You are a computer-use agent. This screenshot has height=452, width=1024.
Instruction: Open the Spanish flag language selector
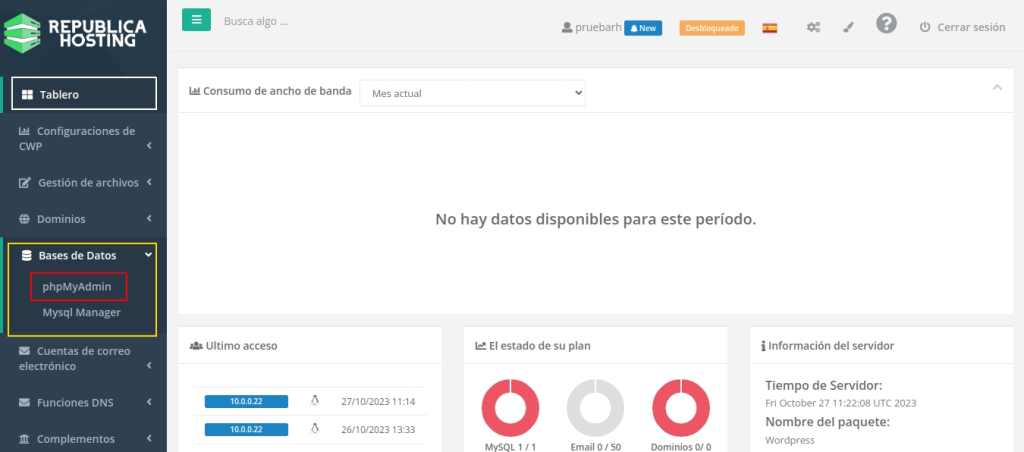(769, 28)
